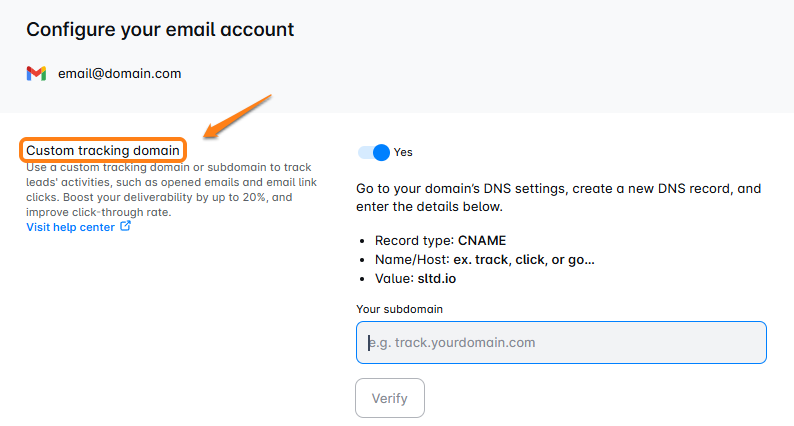Viewport: 794px width, 426px height.
Task: Click the bold 'ex. track, click, or go...' text
Action: 524,260
